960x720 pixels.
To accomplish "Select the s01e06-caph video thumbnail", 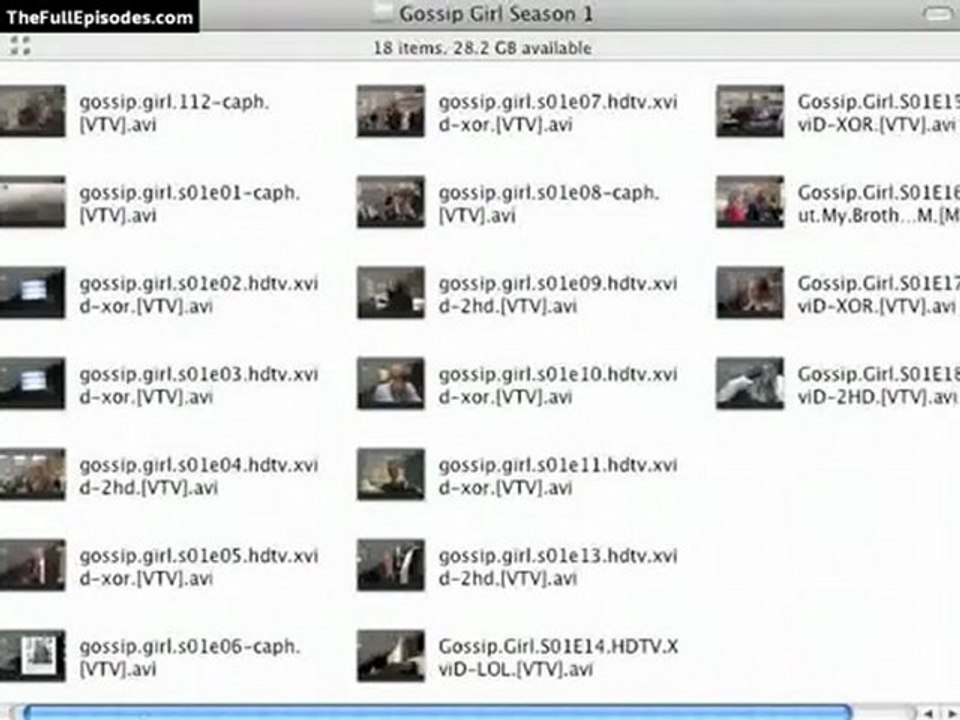I will [32, 656].
